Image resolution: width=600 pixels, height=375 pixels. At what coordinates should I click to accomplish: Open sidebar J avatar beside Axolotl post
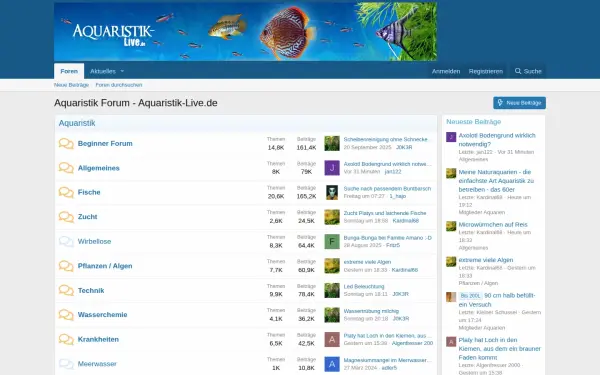[x=451, y=137]
